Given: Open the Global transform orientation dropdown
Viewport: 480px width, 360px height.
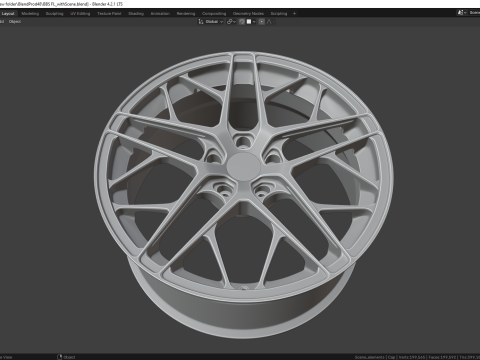Looking at the screenshot, I should pos(214,22).
